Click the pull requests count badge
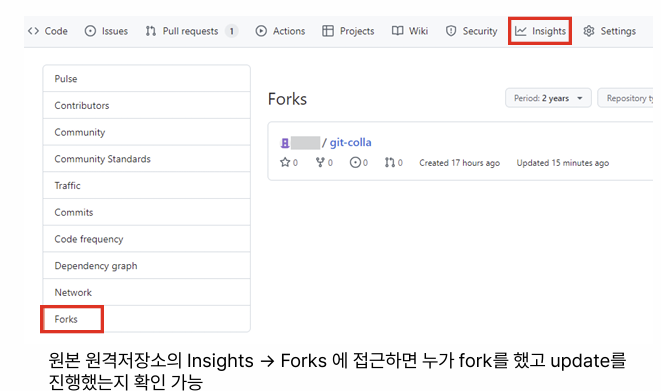This screenshot has width=661, height=391. coord(231,31)
